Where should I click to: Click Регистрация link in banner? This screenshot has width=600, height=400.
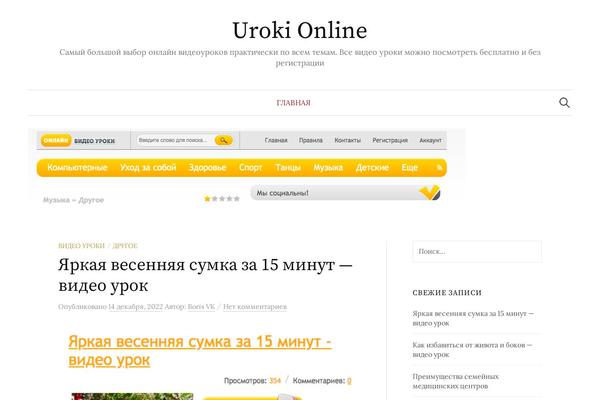[390, 140]
